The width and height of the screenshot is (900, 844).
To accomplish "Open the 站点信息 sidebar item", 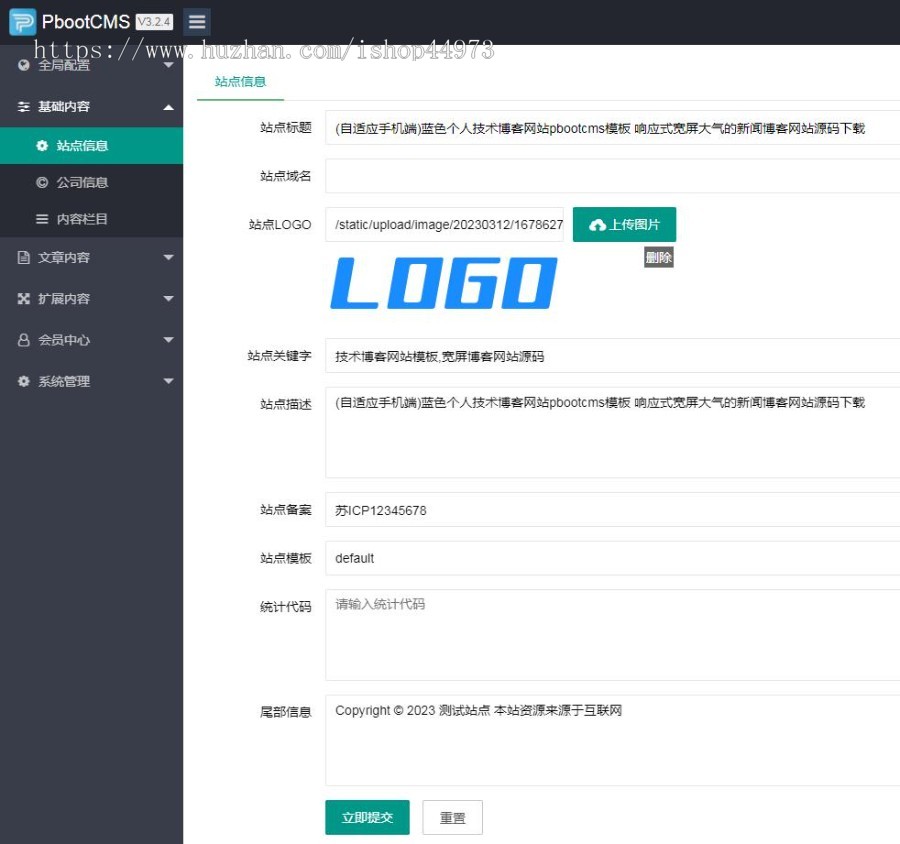I will 91,146.
